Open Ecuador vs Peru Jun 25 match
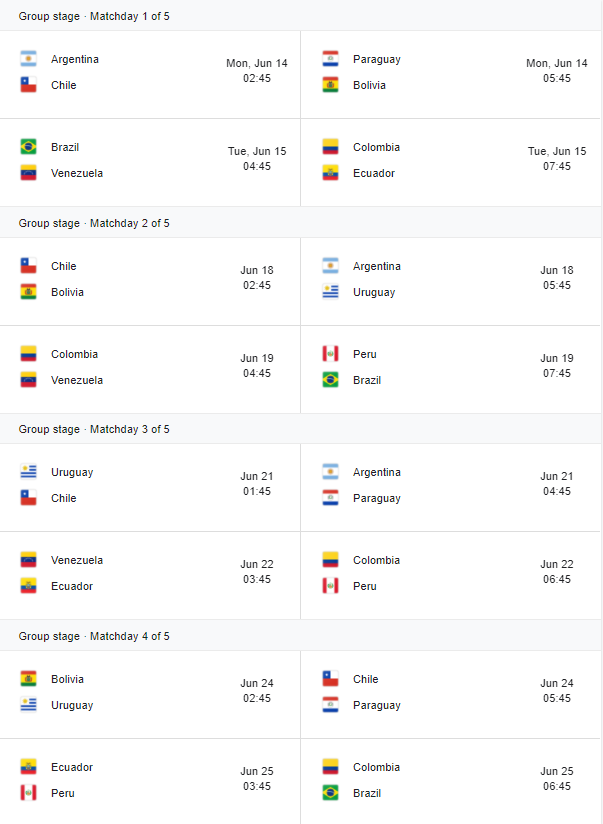This screenshot has width=603, height=824. click(x=150, y=781)
